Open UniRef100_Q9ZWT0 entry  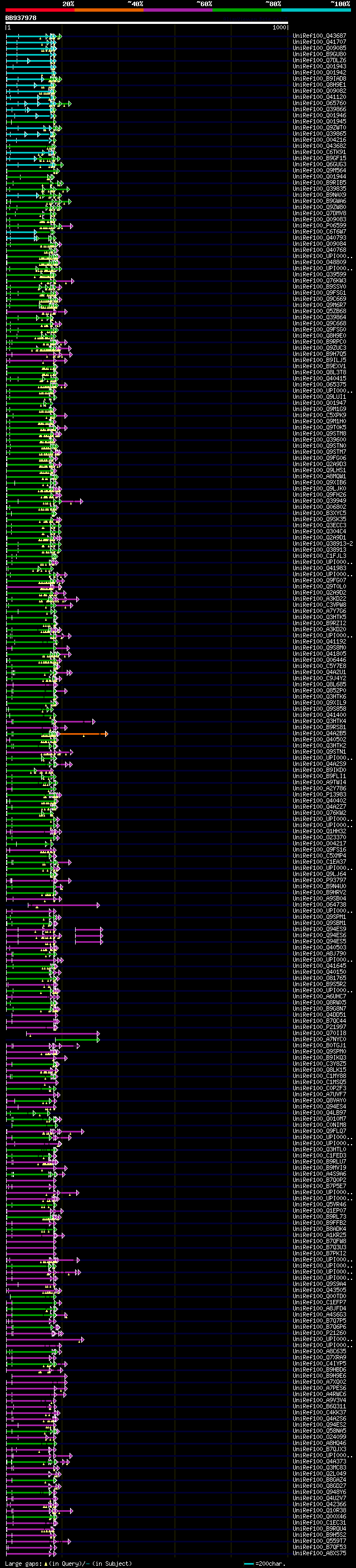[x=319, y=128]
